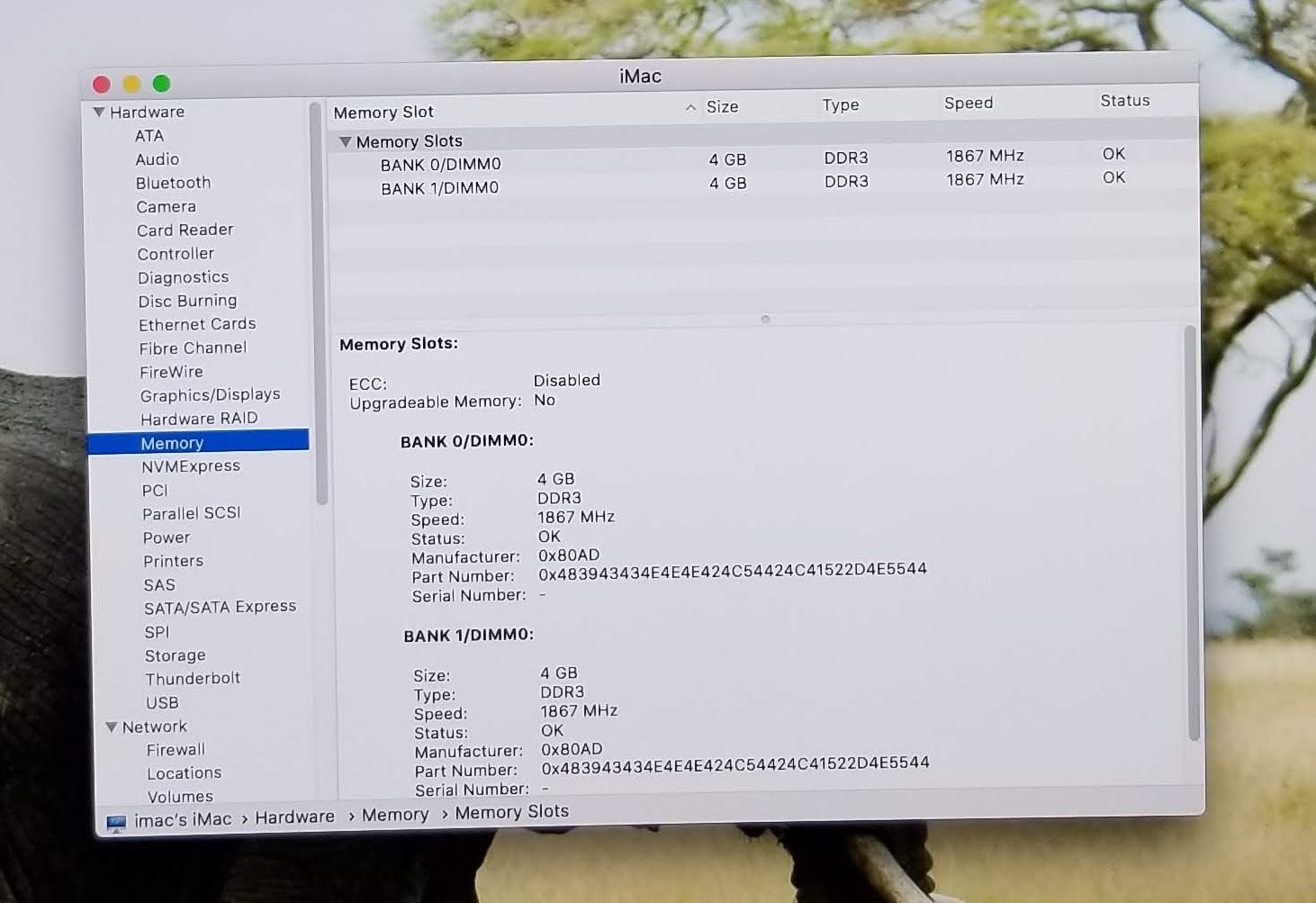This screenshot has width=1316, height=903.
Task: Click the green zoom window button
Action: (x=162, y=84)
